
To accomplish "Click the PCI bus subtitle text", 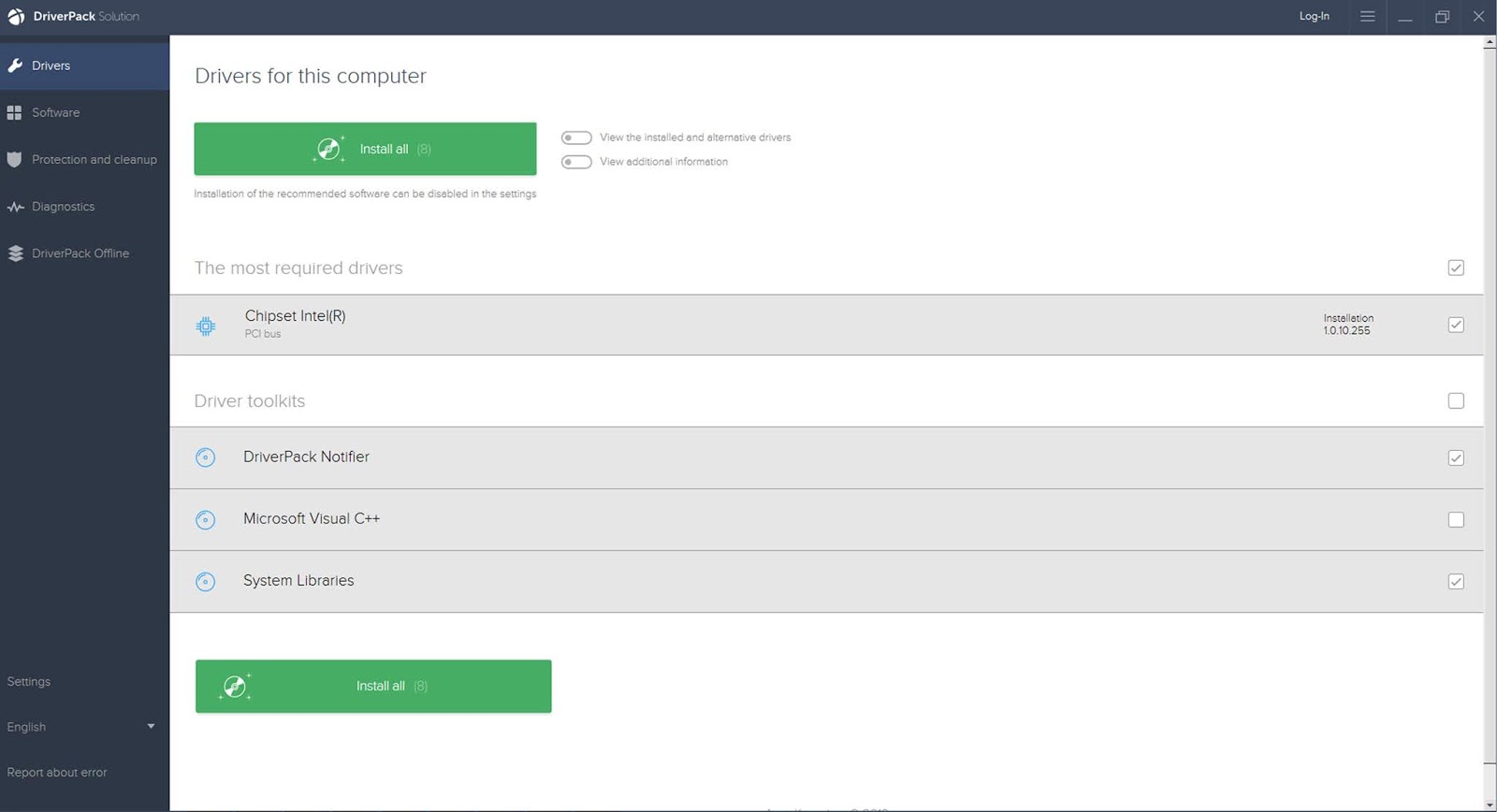I will (263, 334).
